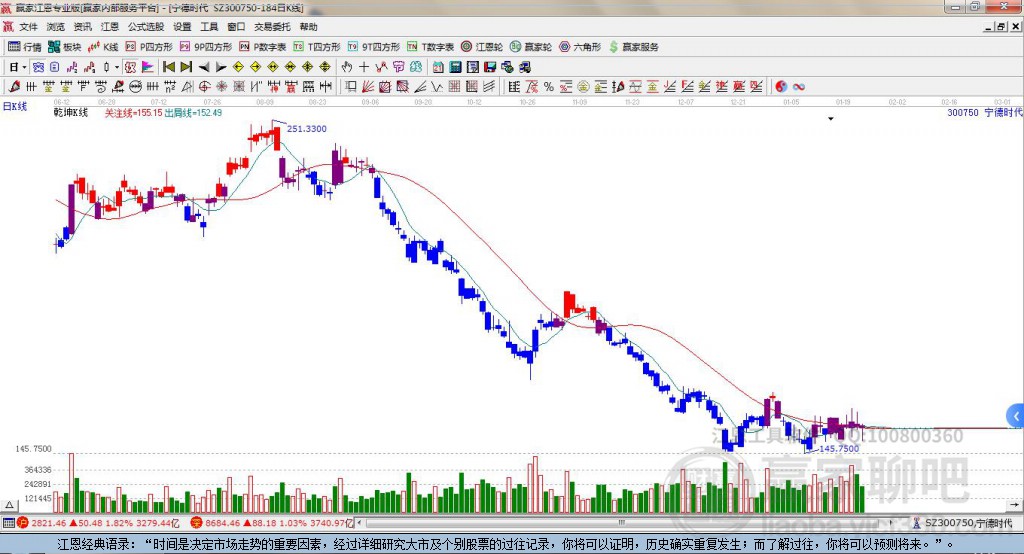The image size is (1024, 554).
Task: Switch to K线 view
Action: tap(103, 47)
